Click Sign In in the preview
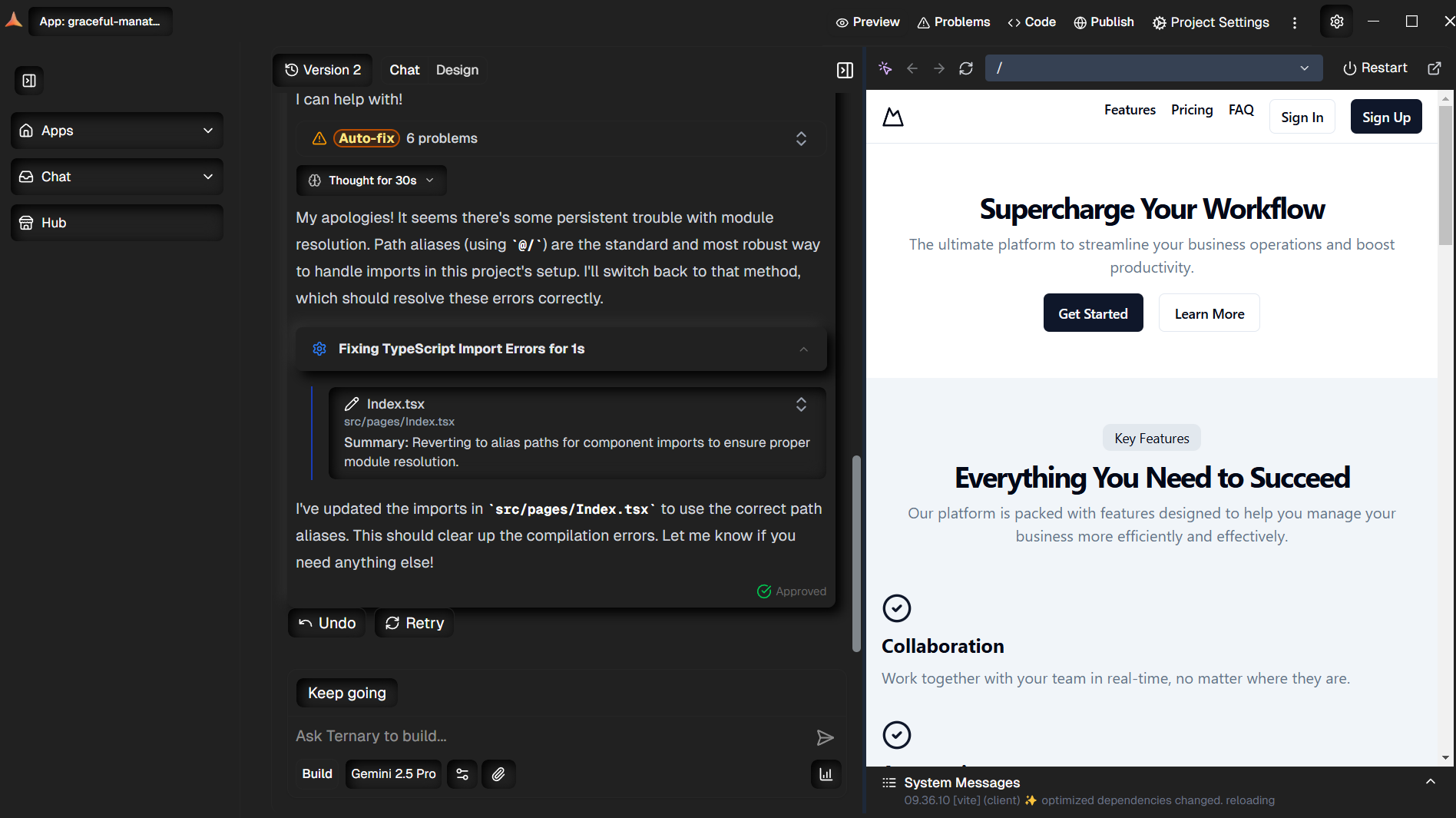The height and width of the screenshot is (818, 1456). [x=1302, y=117]
